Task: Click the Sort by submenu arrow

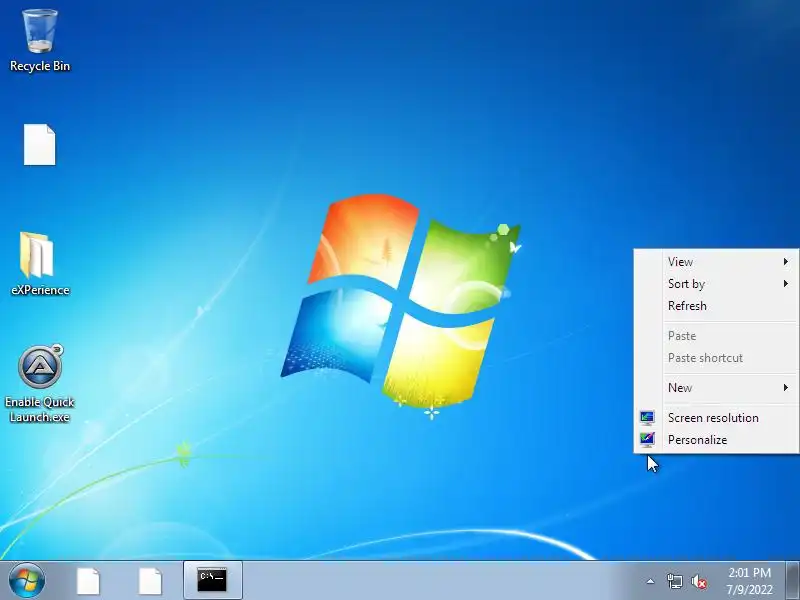Action: pyautogui.click(x=786, y=284)
